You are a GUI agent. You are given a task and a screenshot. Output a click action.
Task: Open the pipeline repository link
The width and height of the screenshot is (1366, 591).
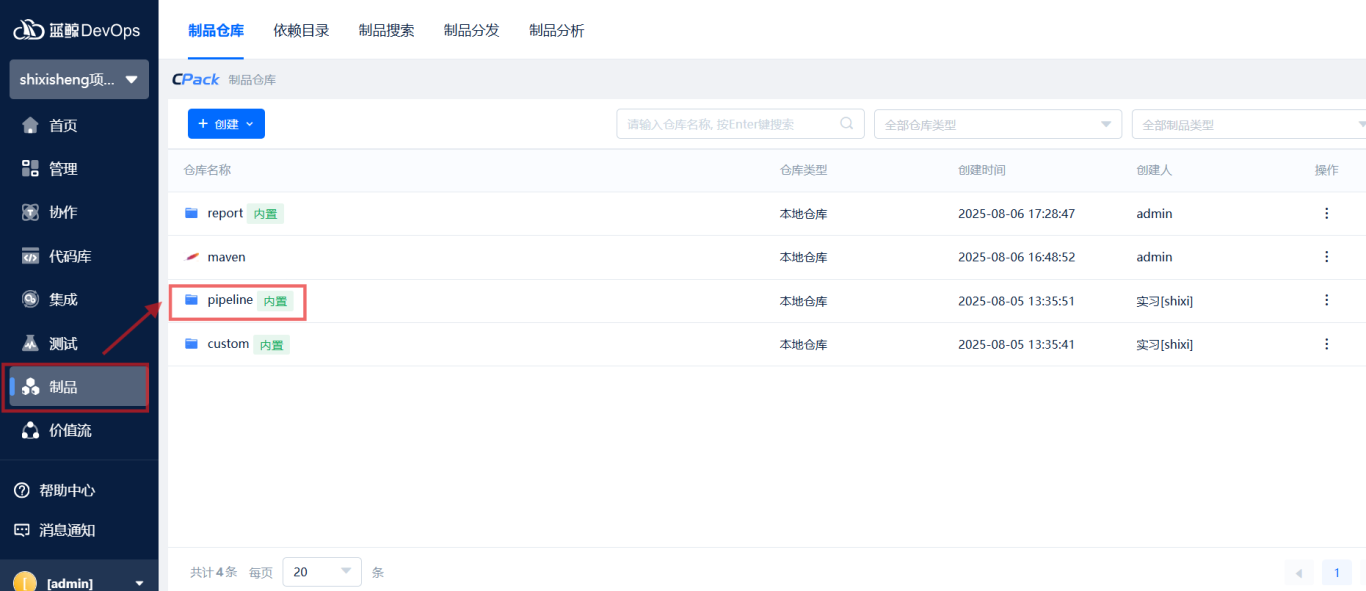click(230, 300)
